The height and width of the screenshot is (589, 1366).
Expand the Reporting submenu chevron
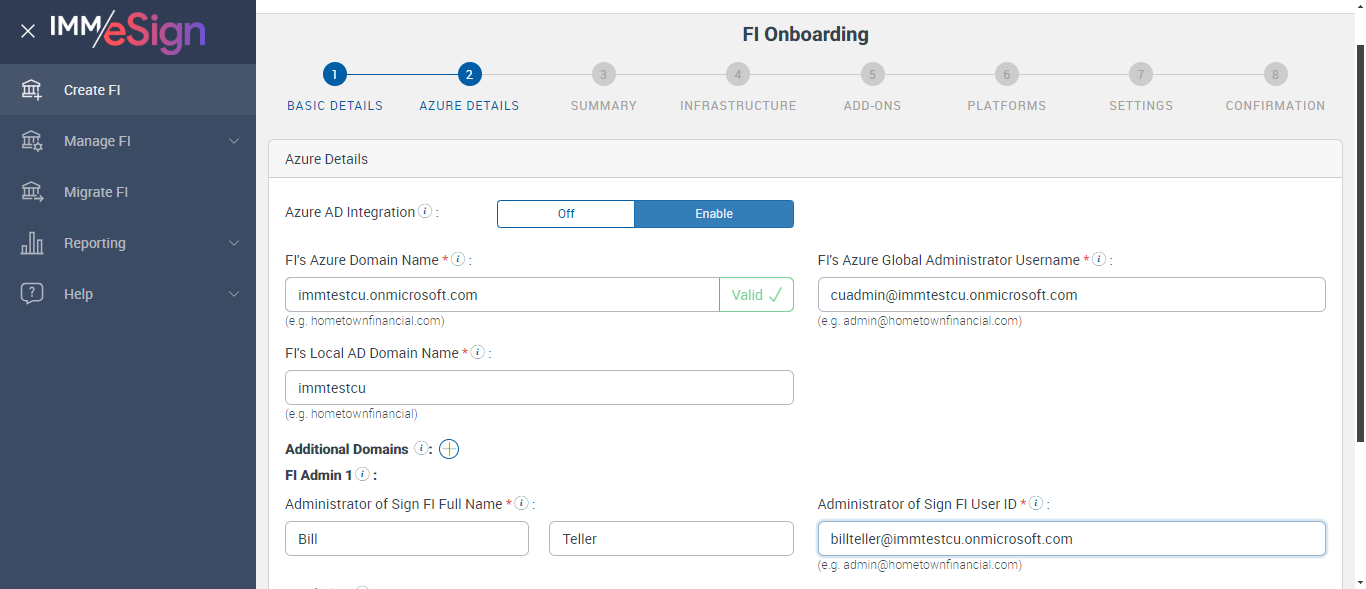pos(234,243)
